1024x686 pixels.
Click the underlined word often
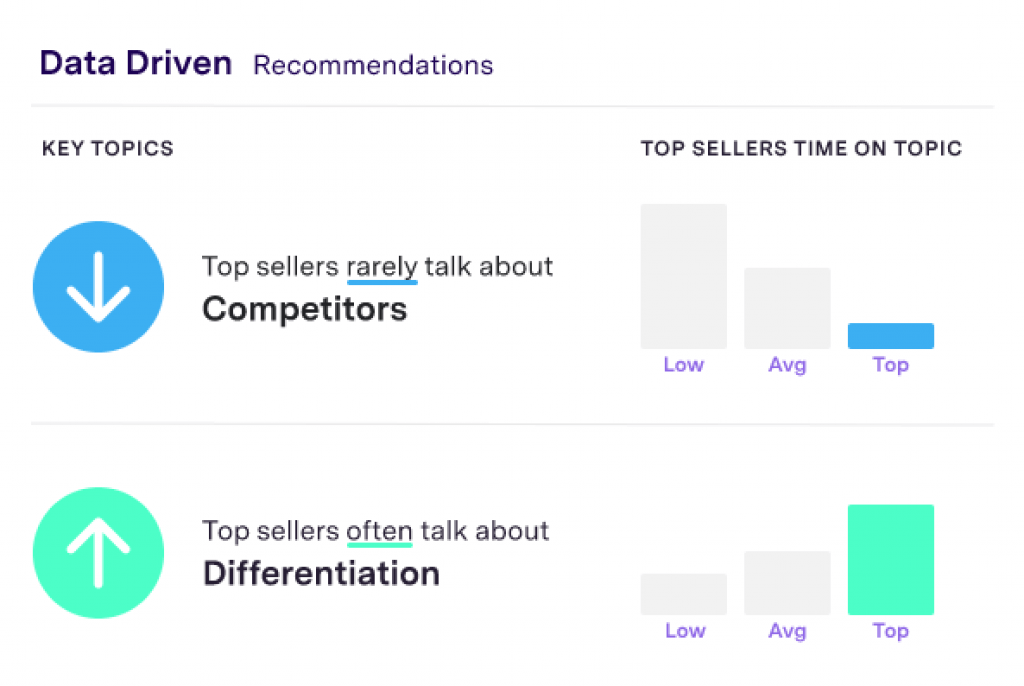coord(379,531)
